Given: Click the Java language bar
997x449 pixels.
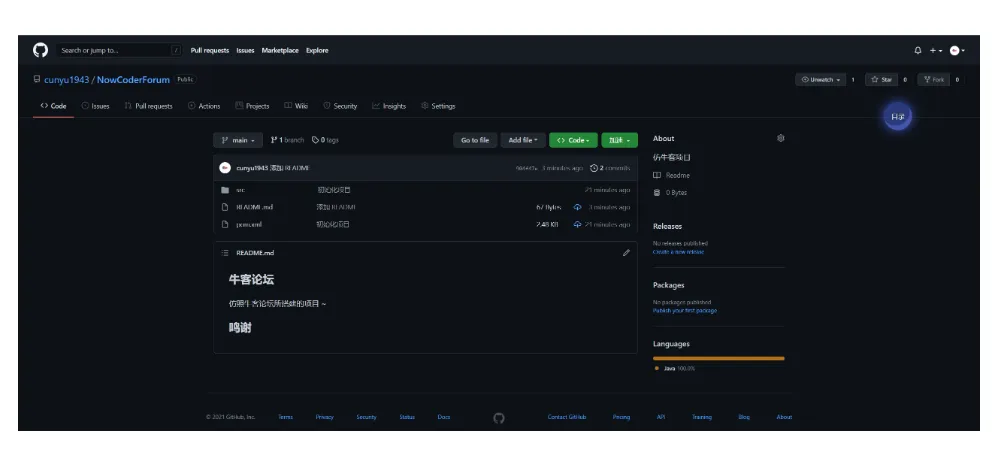Looking at the screenshot, I should click(x=719, y=358).
